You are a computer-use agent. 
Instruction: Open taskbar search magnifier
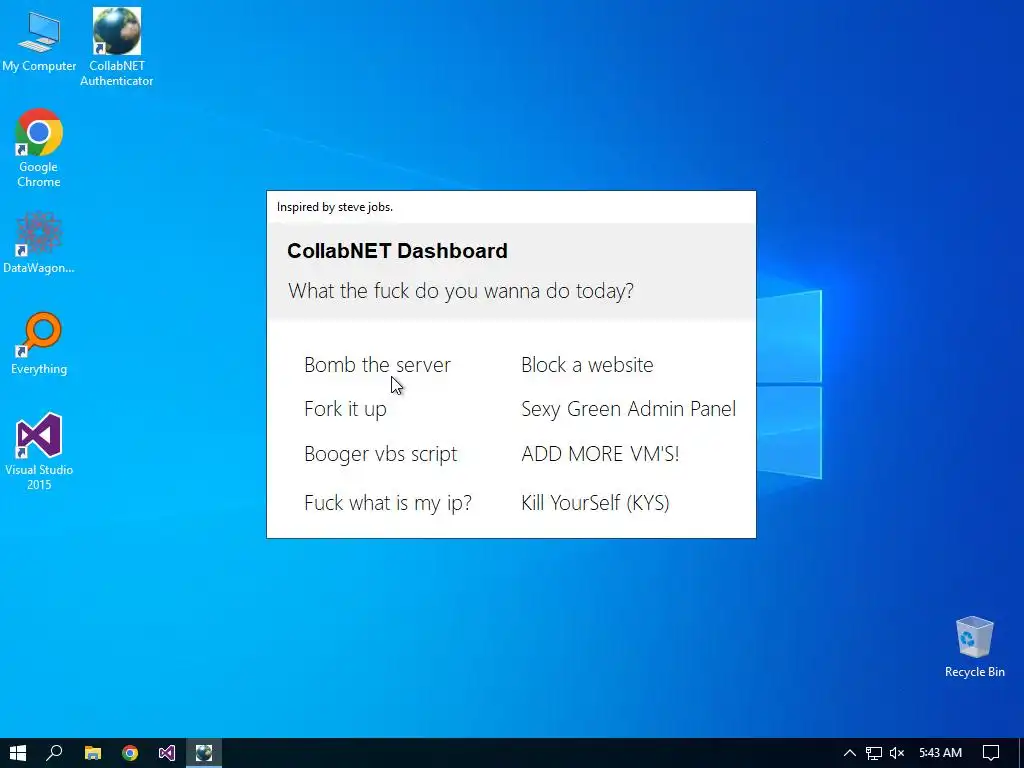(x=55, y=753)
